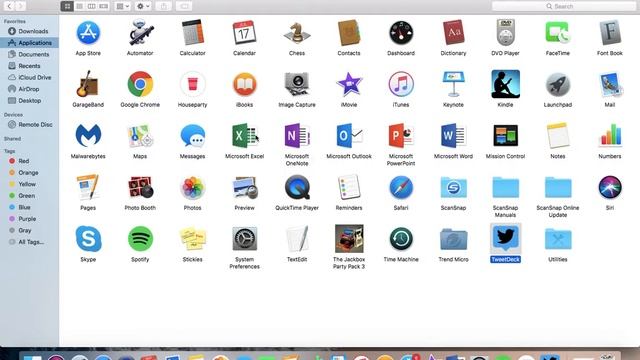Image resolution: width=640 pixels, height=360 pixels.
Task: Click the Calculator app icon
Action: coord(192,33)
